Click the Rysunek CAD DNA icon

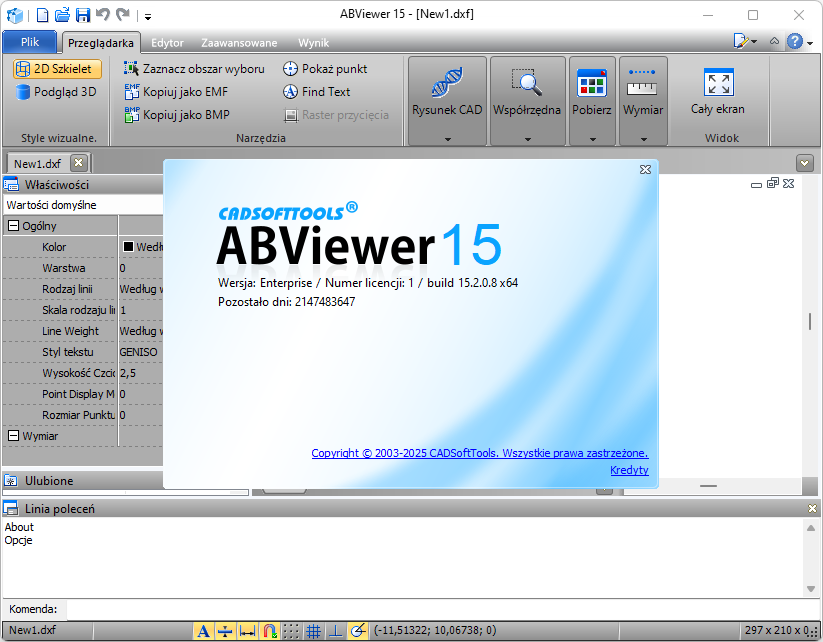[447, 82]
